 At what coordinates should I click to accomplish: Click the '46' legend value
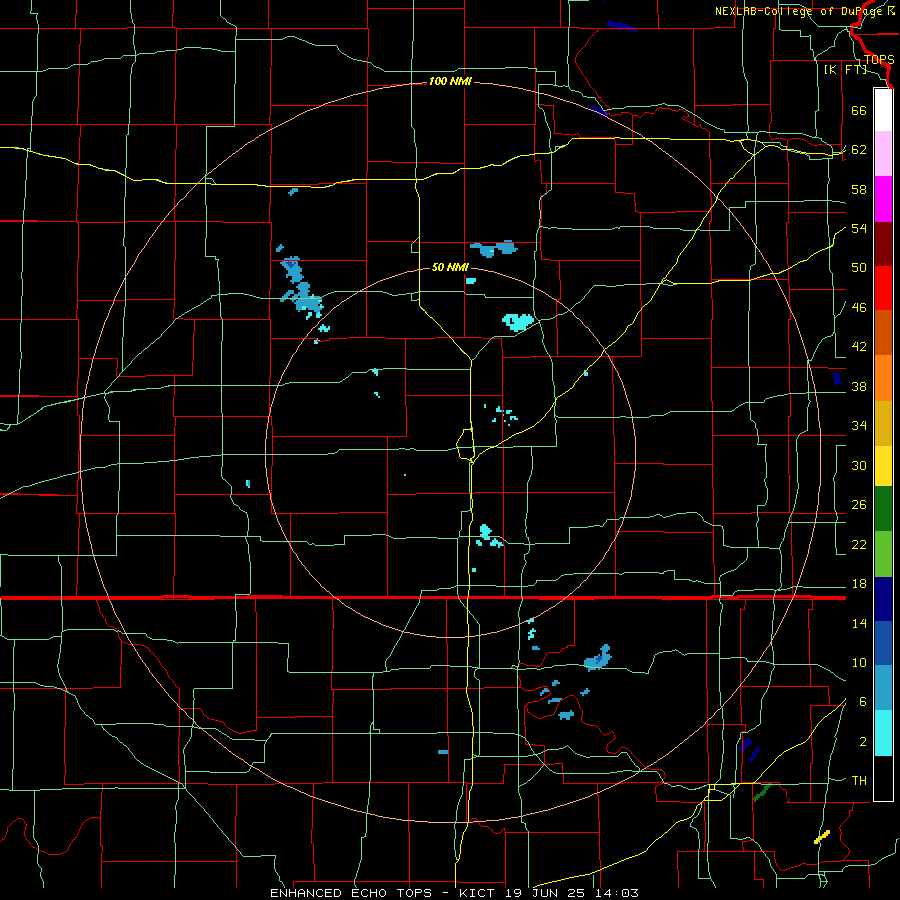(x=859, y=308)
